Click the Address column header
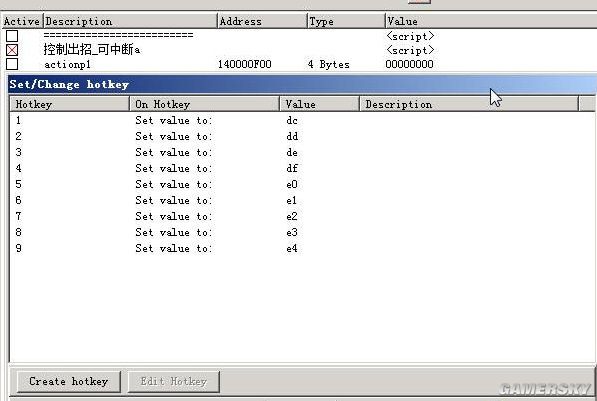This screenshot has height=401, width=597. point(262,21)
